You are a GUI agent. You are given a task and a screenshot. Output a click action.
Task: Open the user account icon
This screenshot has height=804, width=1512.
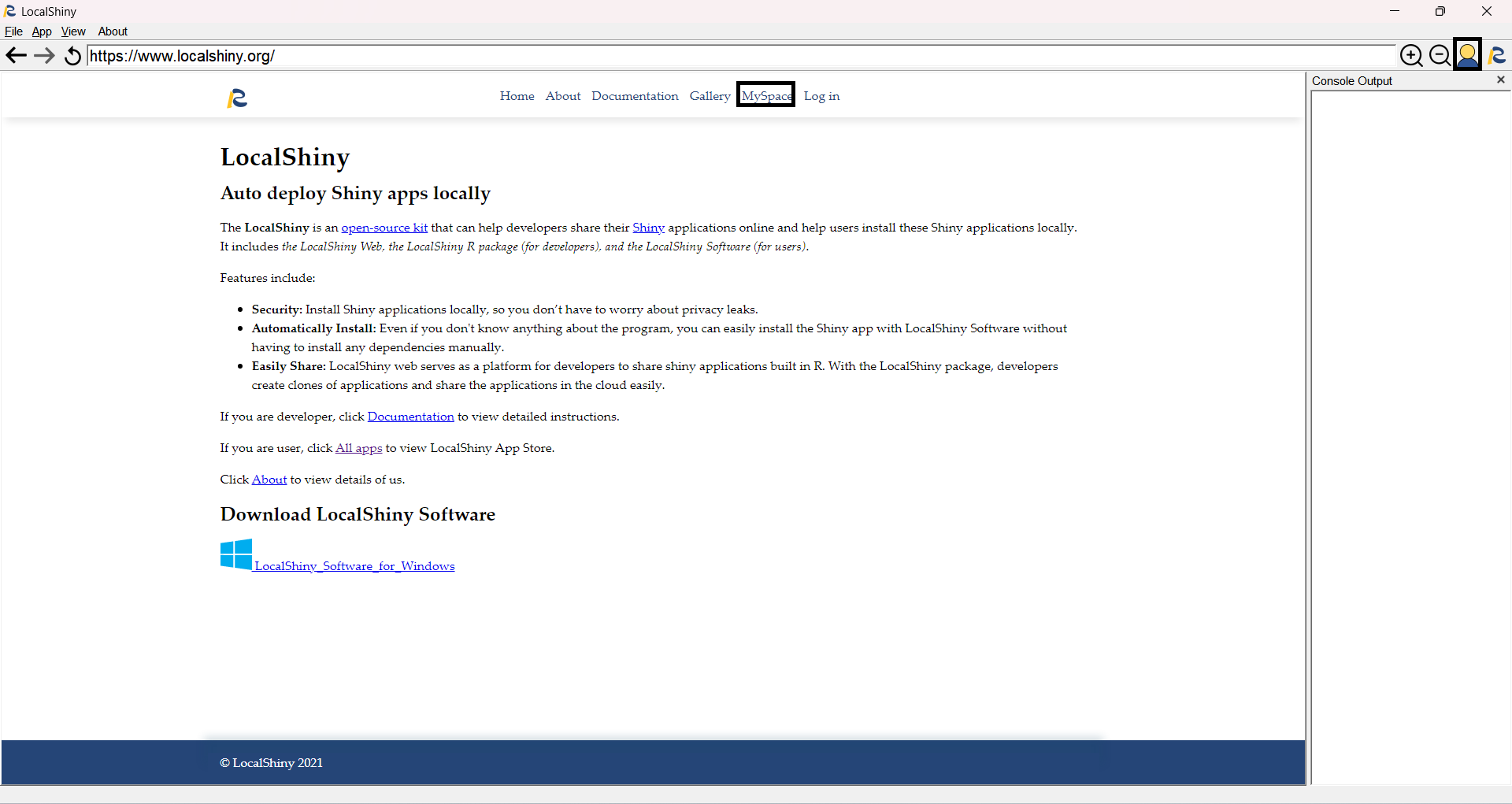1468,54
